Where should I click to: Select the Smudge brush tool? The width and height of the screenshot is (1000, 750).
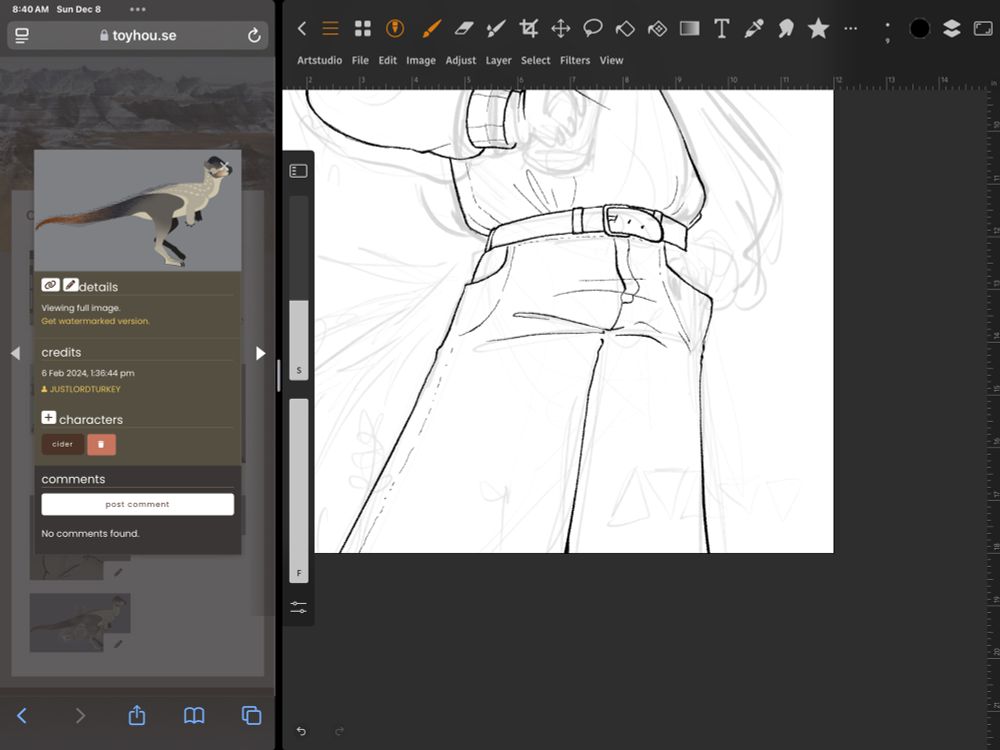pyautogui.click(x=496, y=29)
